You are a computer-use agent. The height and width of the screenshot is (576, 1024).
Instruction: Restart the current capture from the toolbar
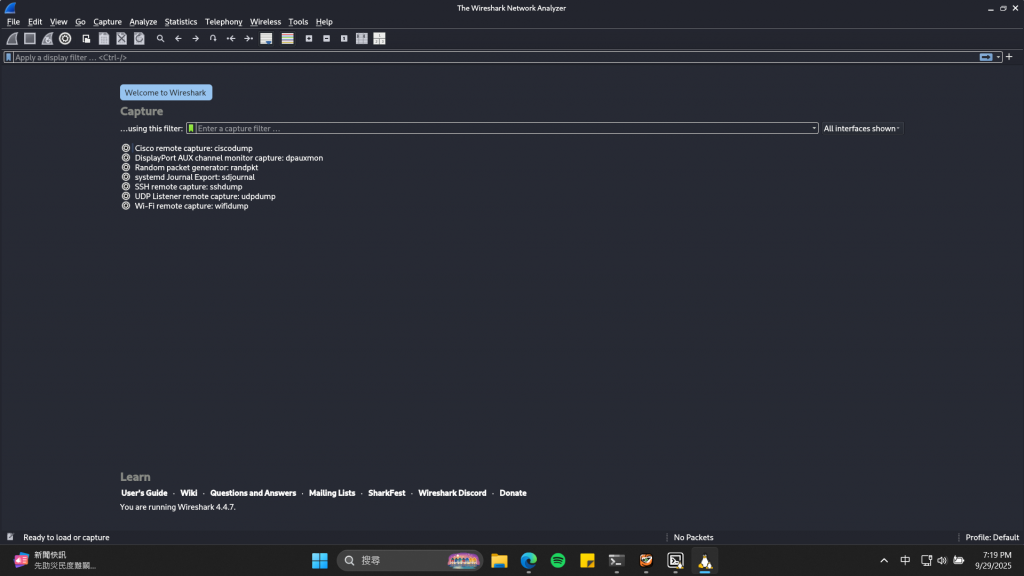pyautogui.click(x=47, y=39)
